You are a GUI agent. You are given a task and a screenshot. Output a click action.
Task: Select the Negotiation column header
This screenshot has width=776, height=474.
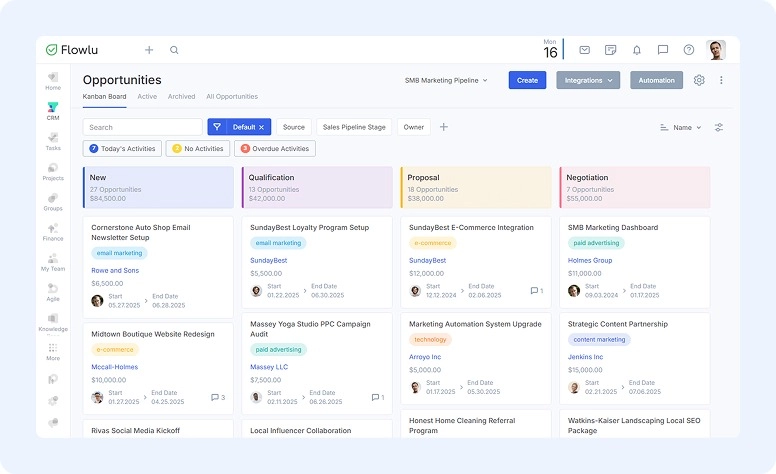635,188
